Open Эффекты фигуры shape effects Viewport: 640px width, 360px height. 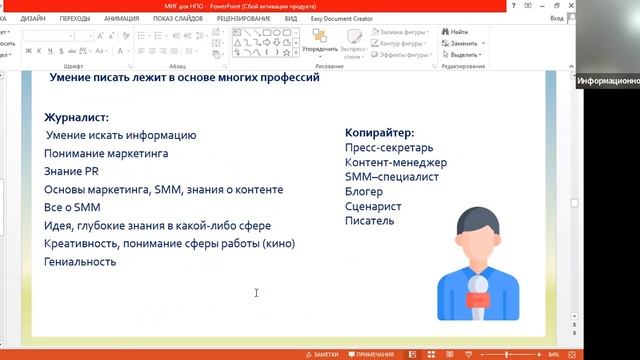[401, 55]
